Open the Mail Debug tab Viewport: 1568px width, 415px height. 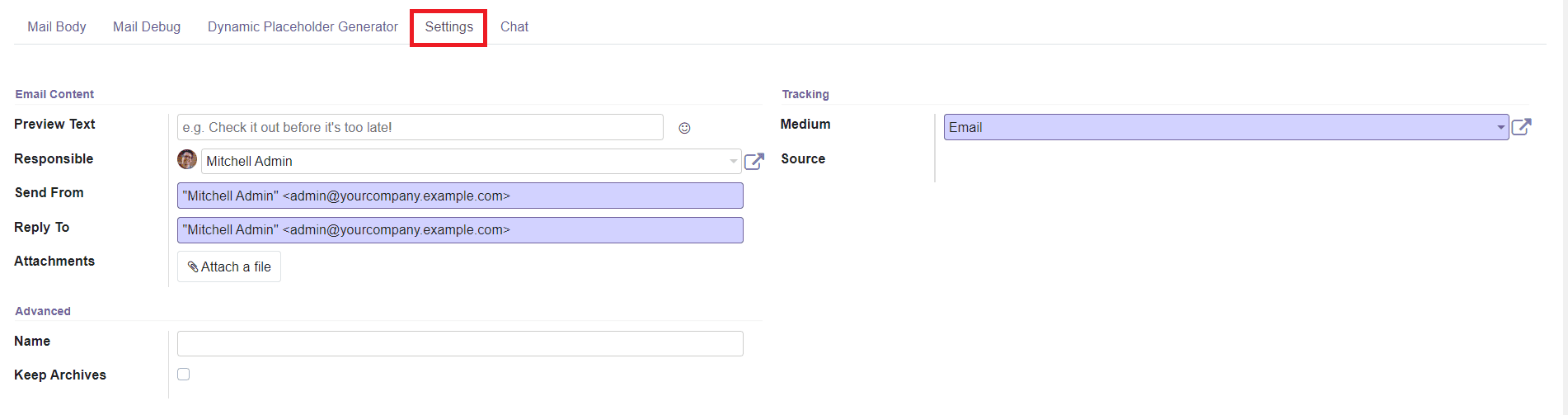(147, 26)
